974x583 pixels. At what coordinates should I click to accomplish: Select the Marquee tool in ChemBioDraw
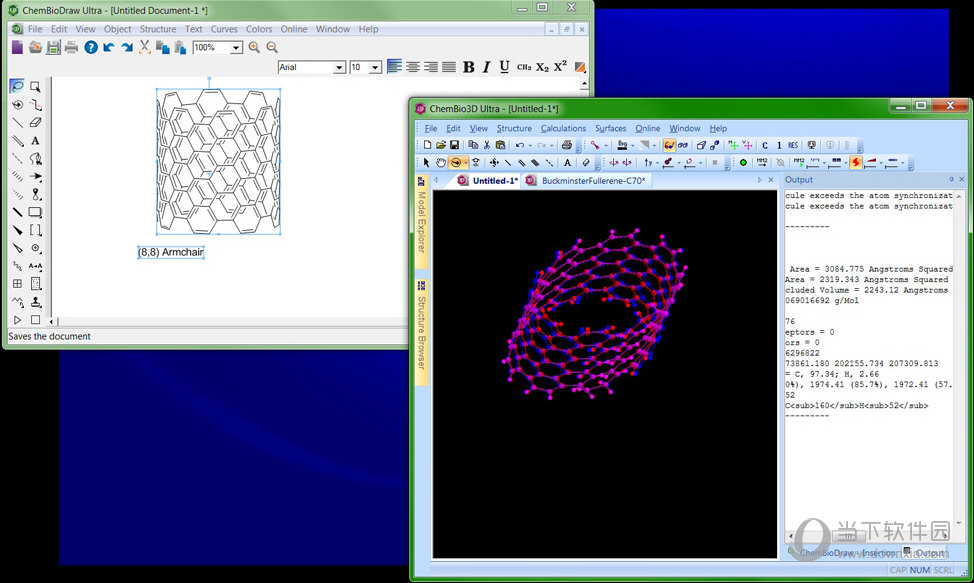35,86
